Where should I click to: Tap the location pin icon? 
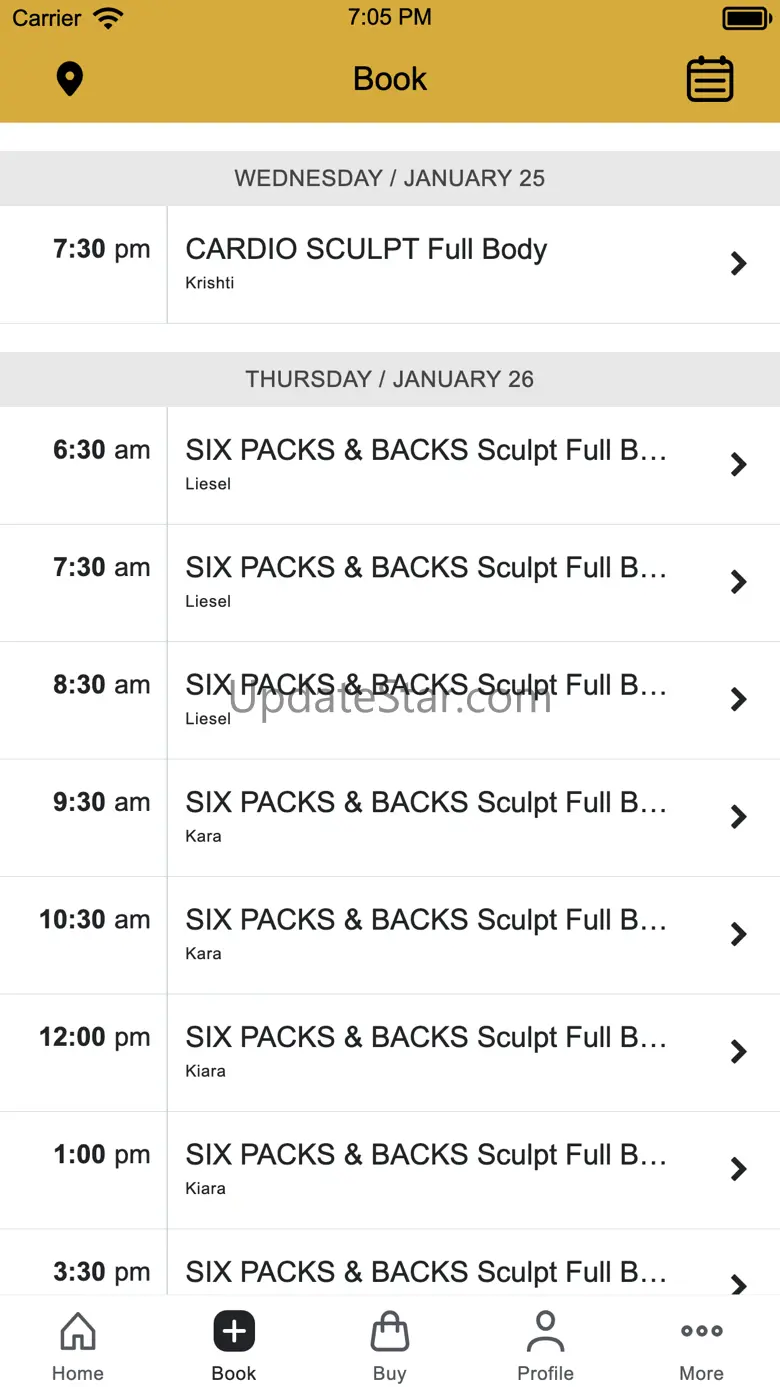[x=69, y=79]
